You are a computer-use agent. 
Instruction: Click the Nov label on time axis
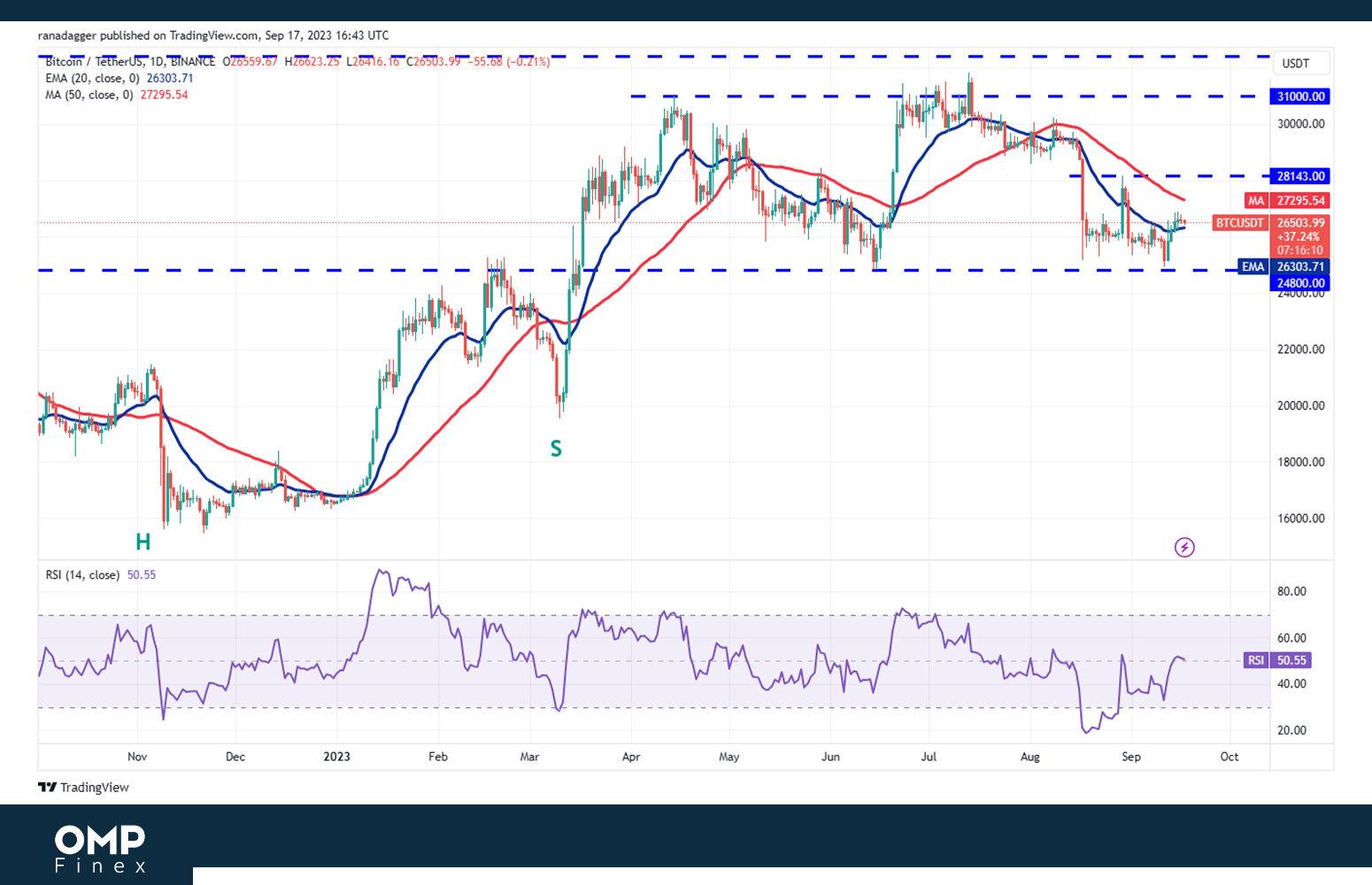pos(137,757)
